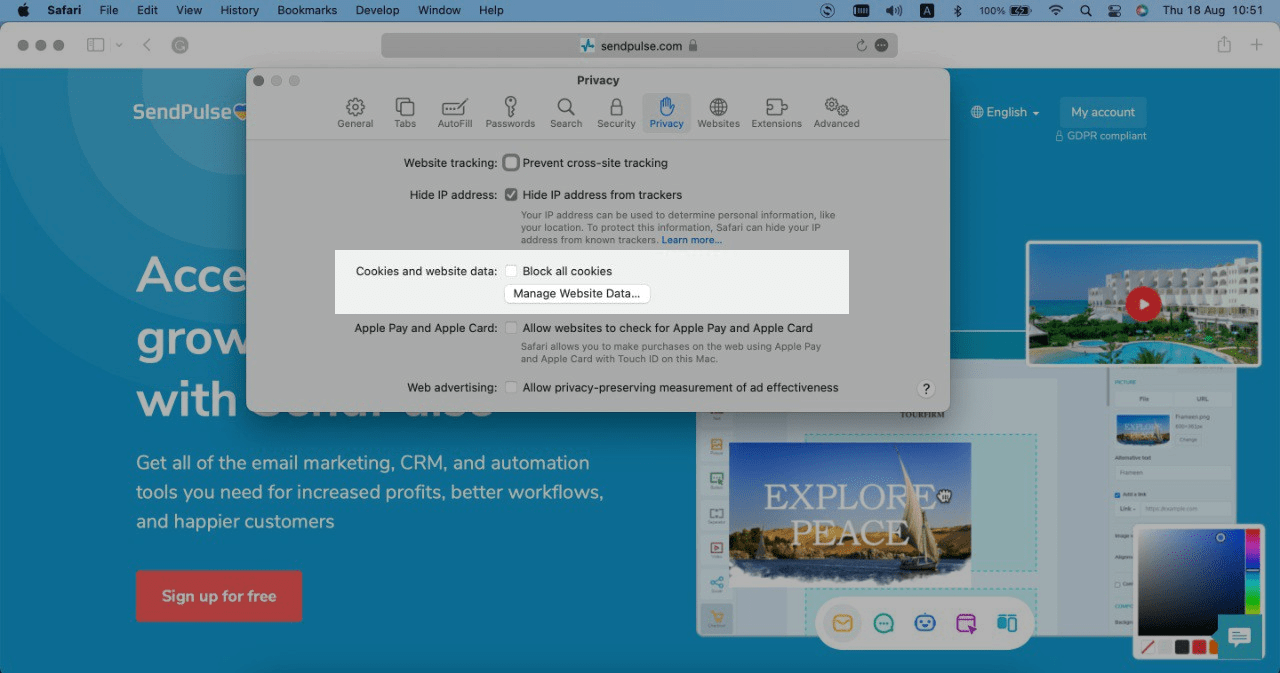Follow the Learn more link
The image size is (1280, 673).
point(691,240)
